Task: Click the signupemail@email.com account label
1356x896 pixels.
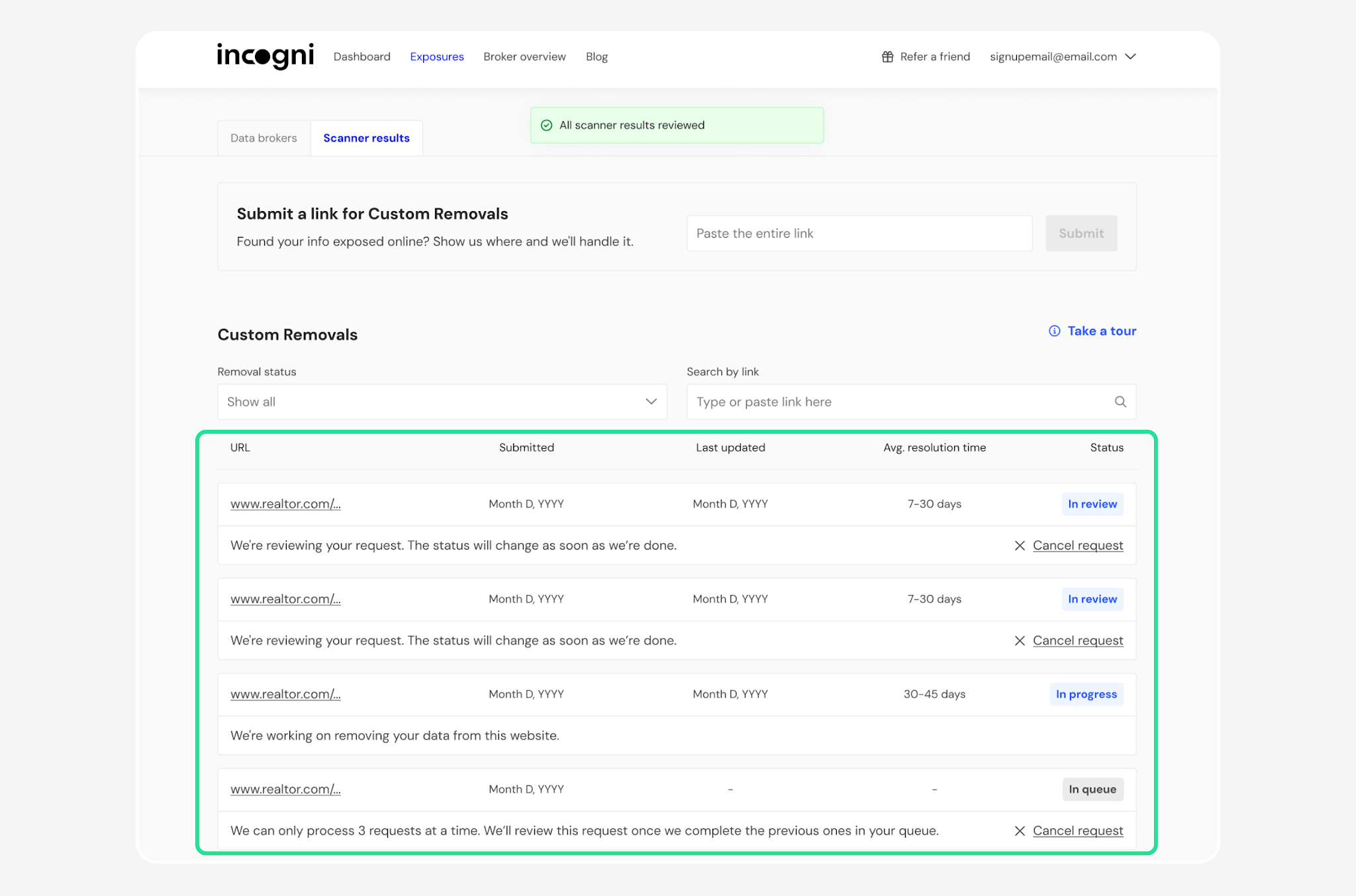Action: [x=1053, y=57]
